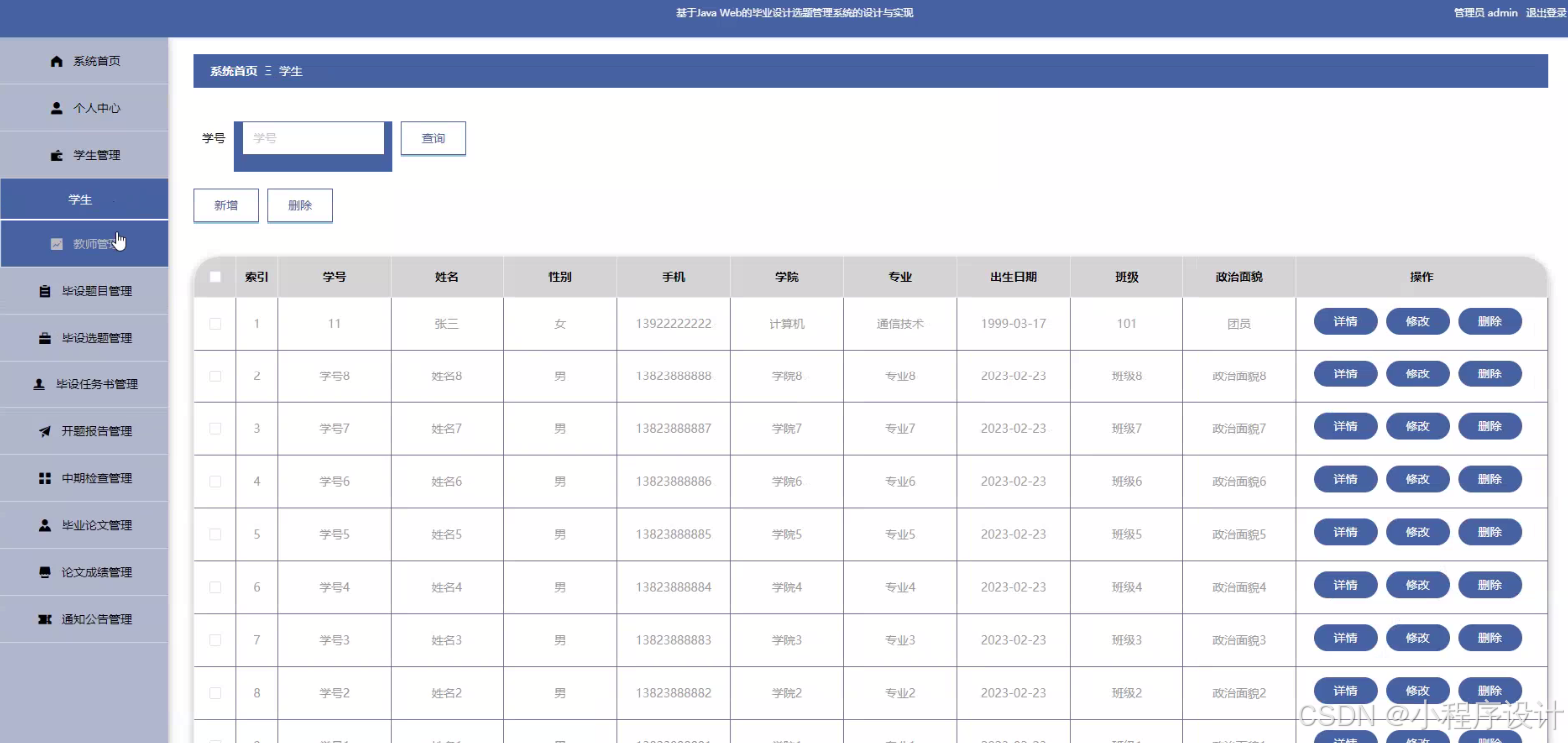The width and height of the screenshot is (1568, 743).
Task: Click 管理员 admin in the header
Action: [x=1485, y=13]
